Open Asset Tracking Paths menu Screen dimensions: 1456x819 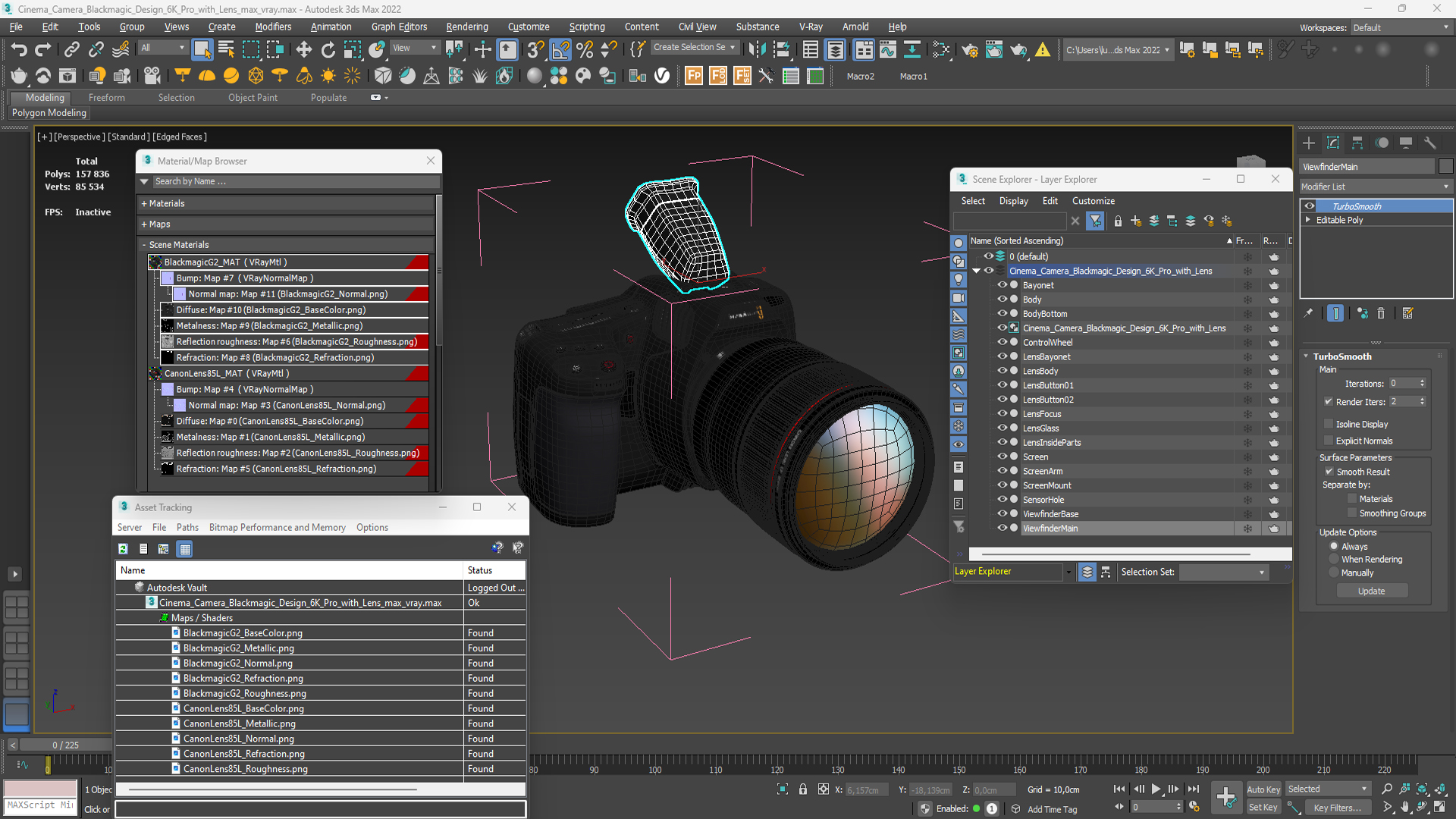pos(187,528)
